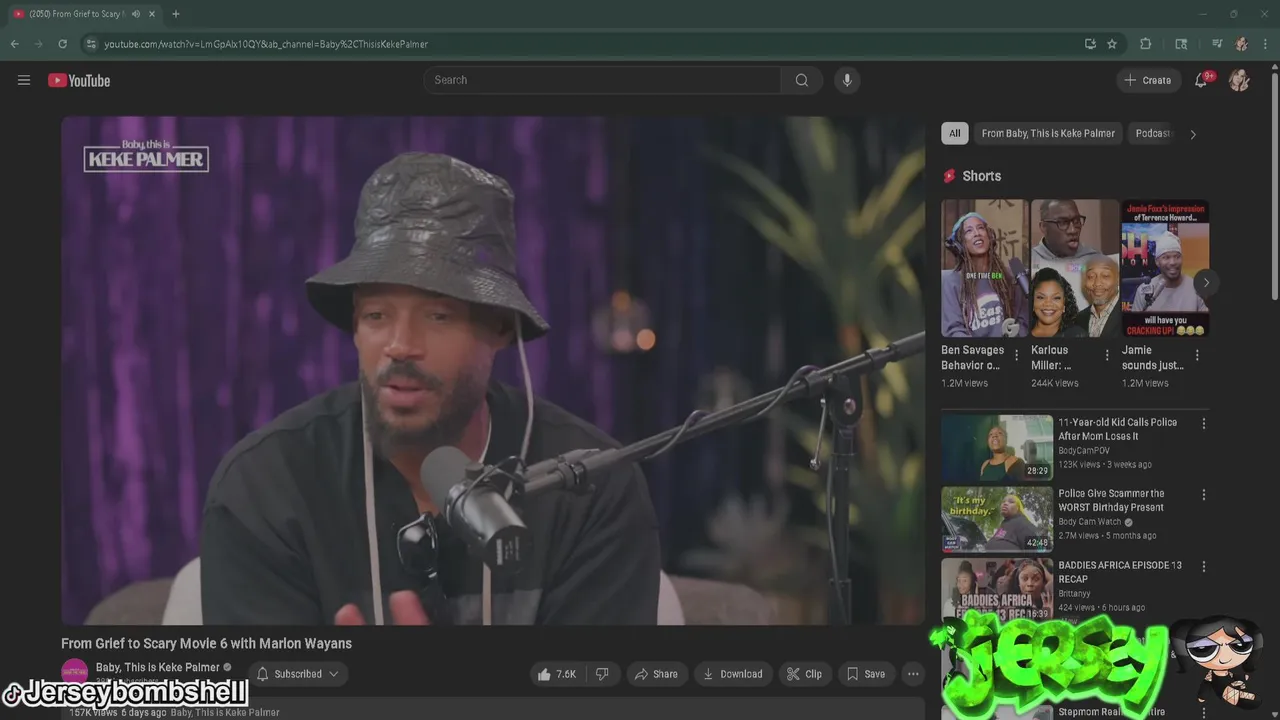Open Jamie Foxx impression short thumbnail
Screen dimensions: 1280x720
pos(1165,268)
